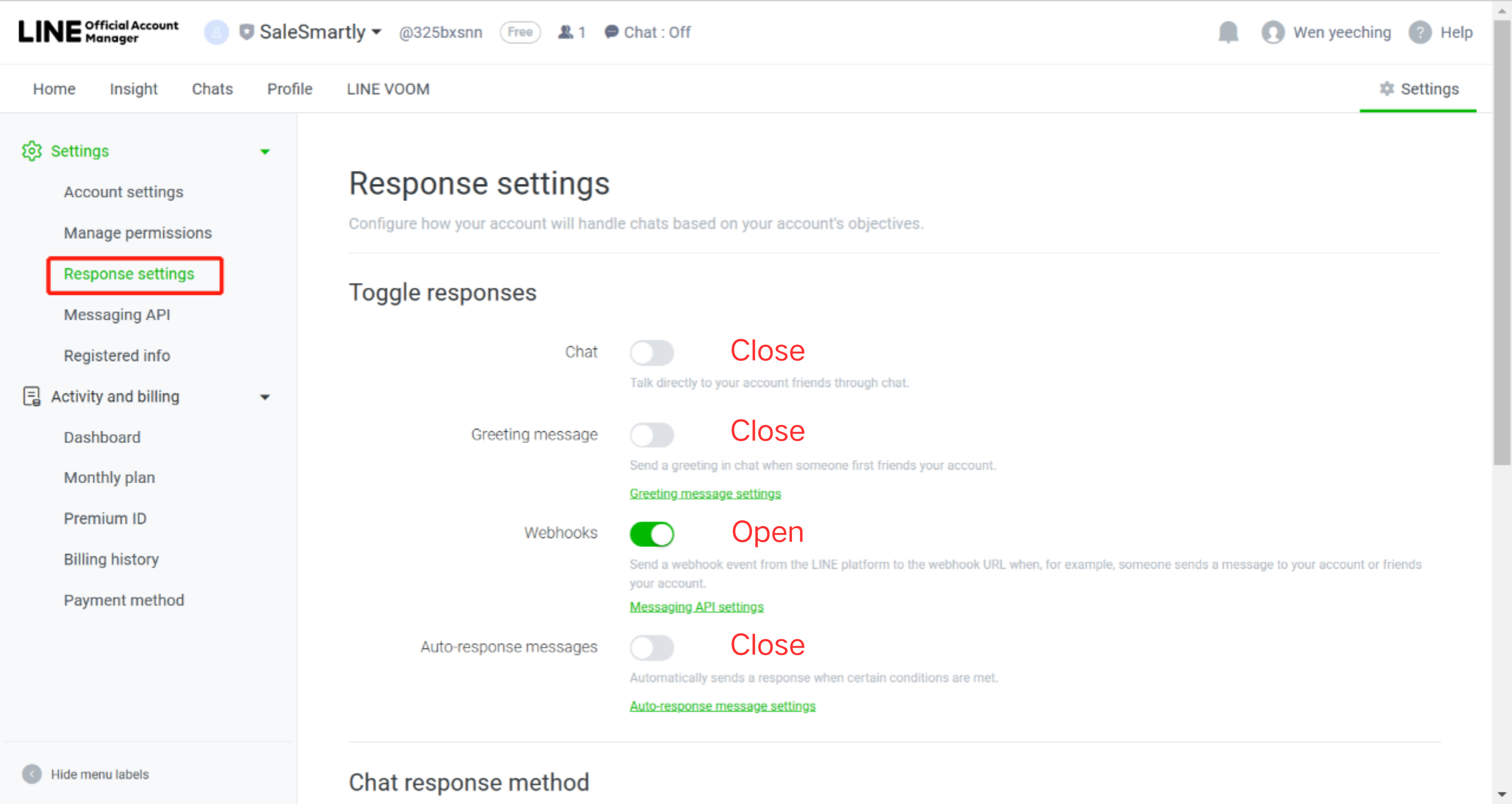
Task: Toggle the Auto-response messages switch
Action: coord(652,647)
